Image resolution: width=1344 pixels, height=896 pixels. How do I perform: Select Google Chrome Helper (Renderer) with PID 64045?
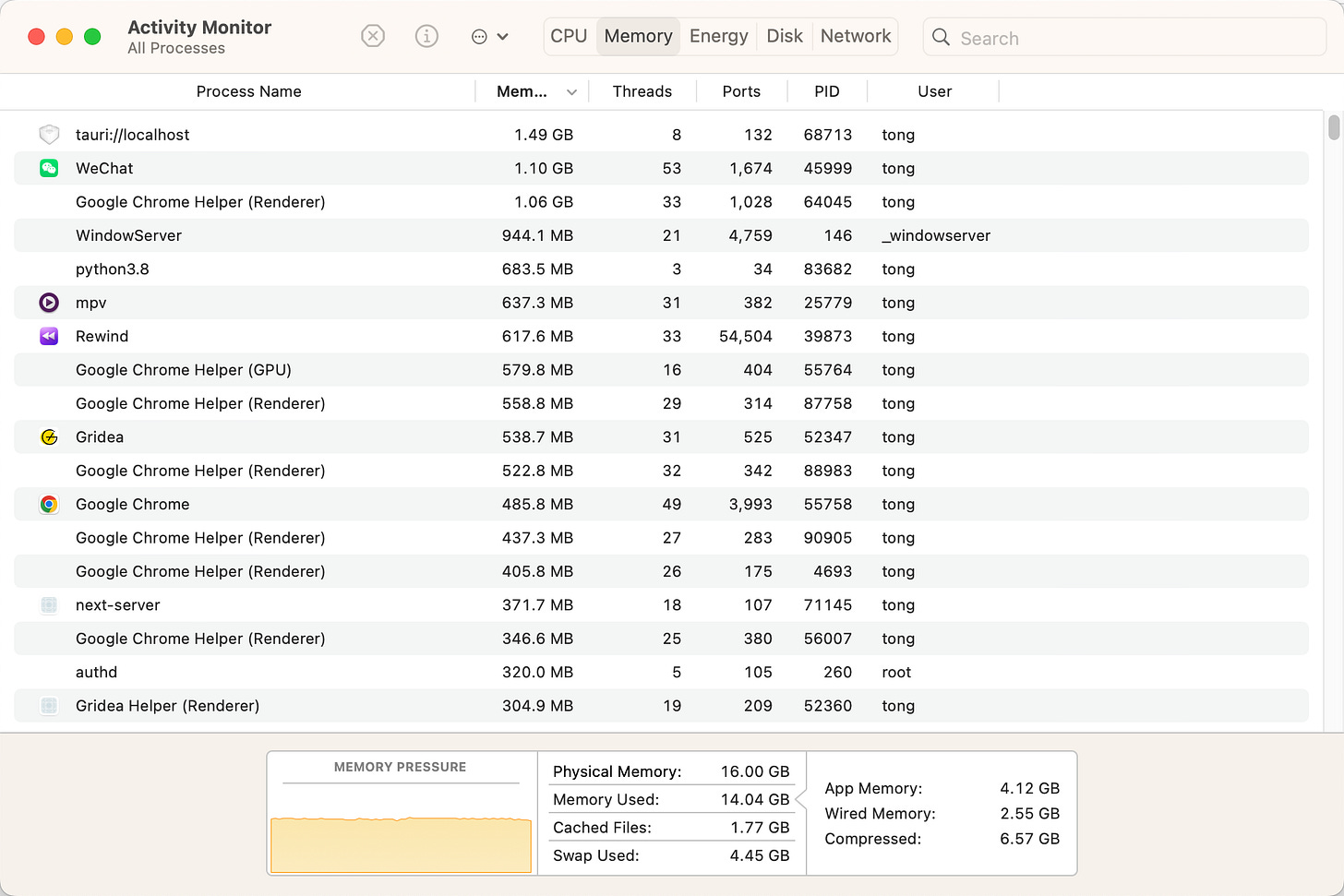(661, 202)
